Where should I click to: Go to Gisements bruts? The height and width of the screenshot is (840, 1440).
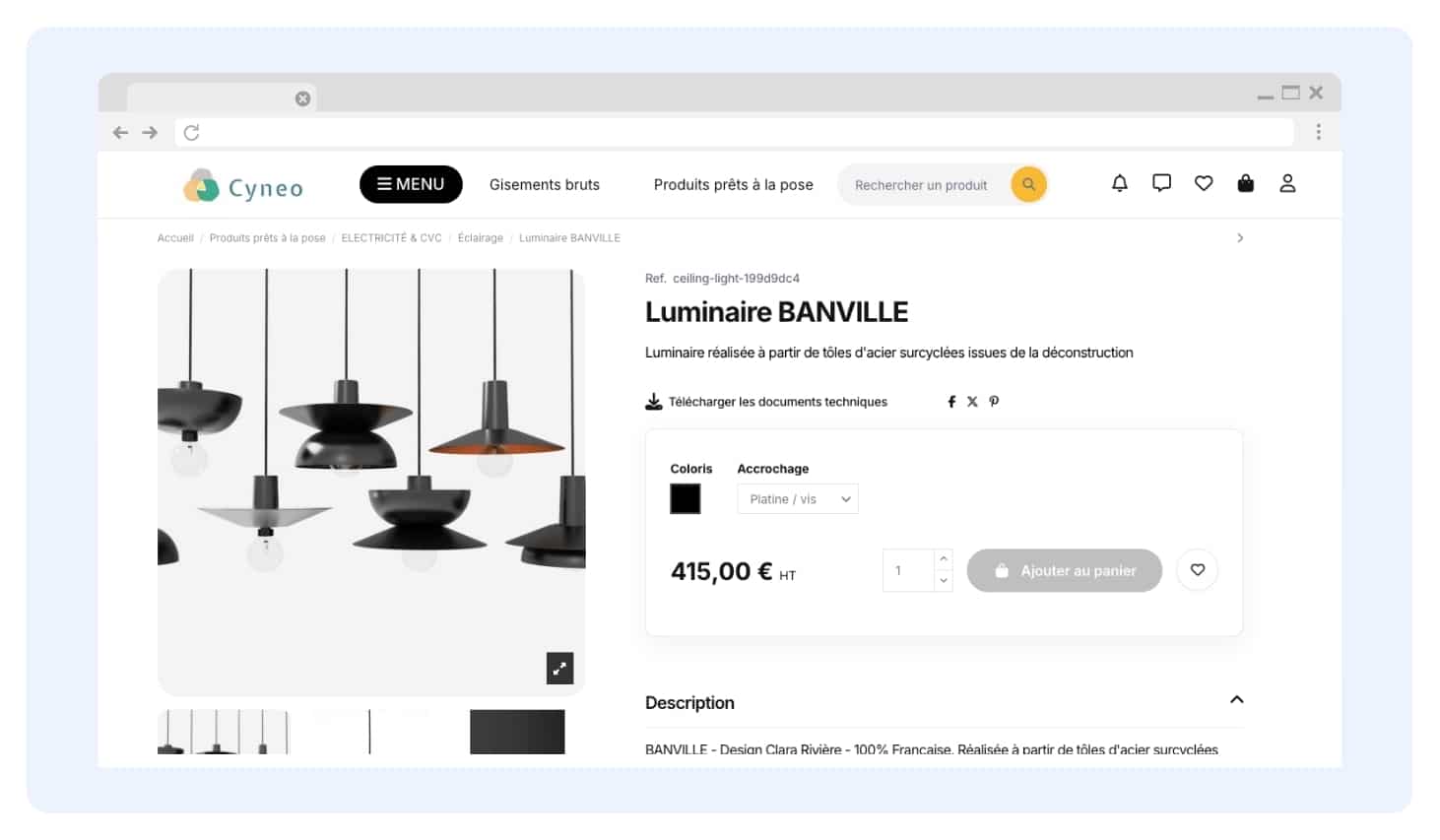545,185
